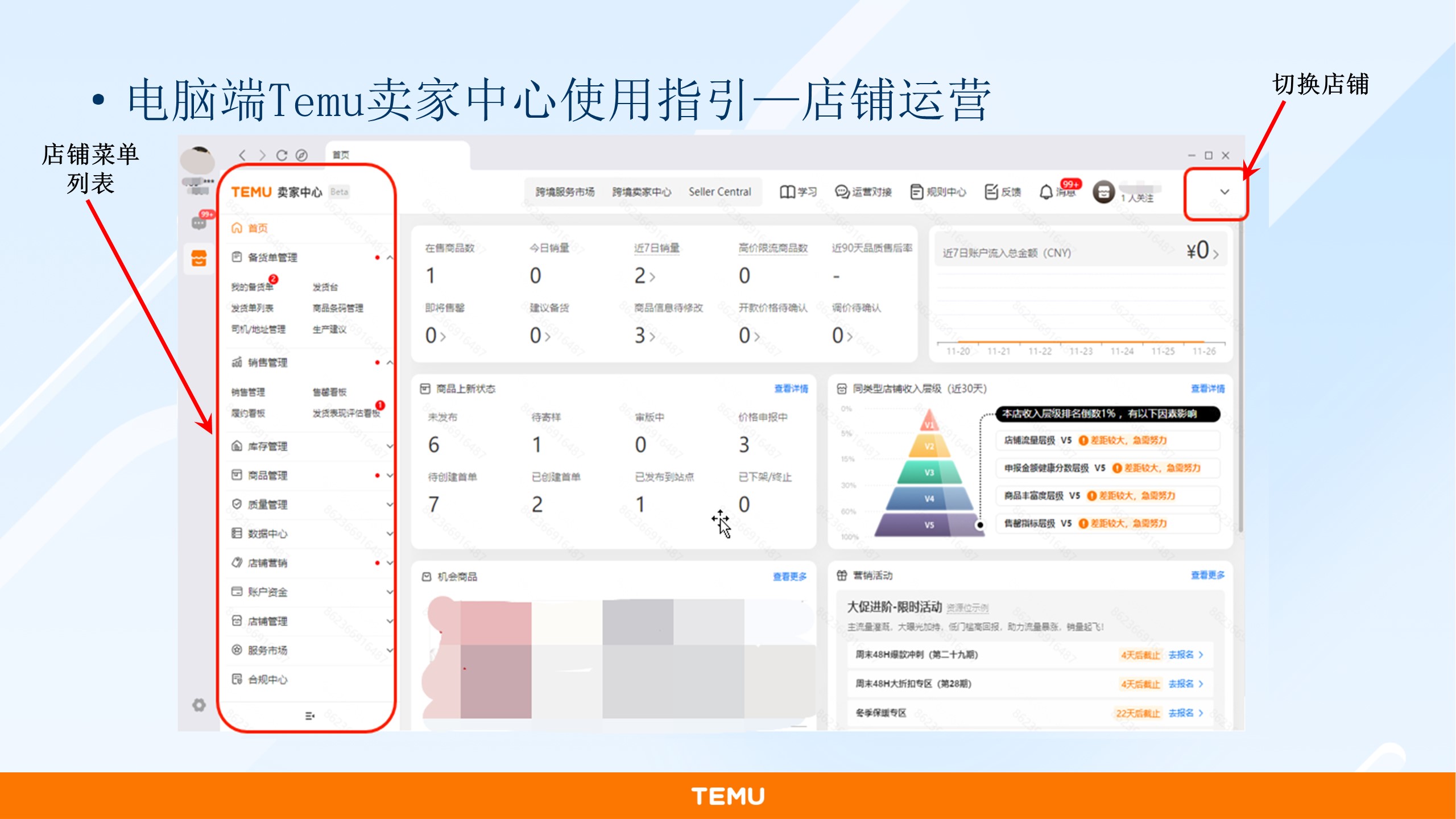
Task: Open 消息 notifications bell icon
Action: pyautogui.click(x=1045, y=191)
